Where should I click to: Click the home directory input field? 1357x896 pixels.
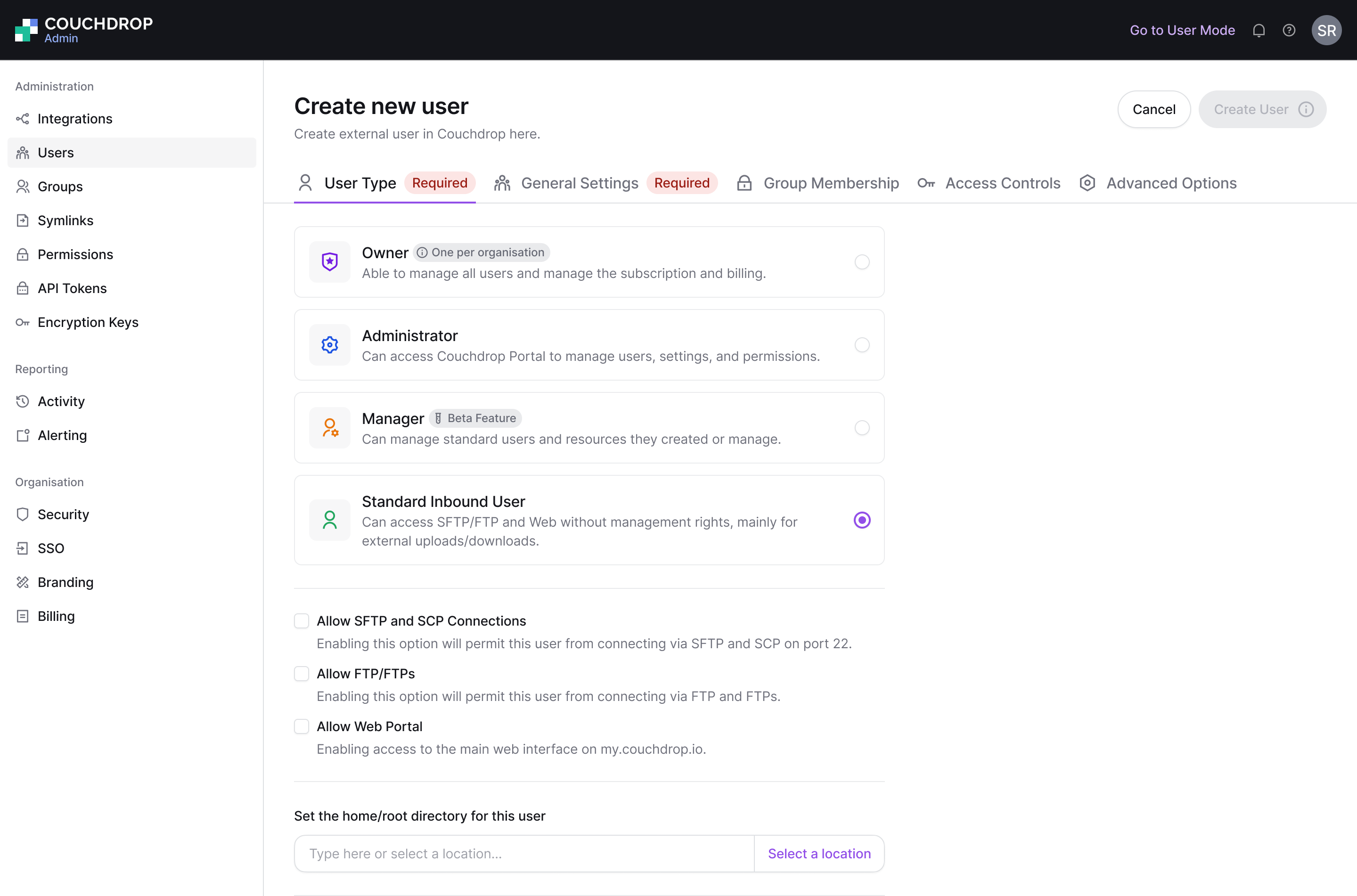pyautogui.click(x=524, y=854)
